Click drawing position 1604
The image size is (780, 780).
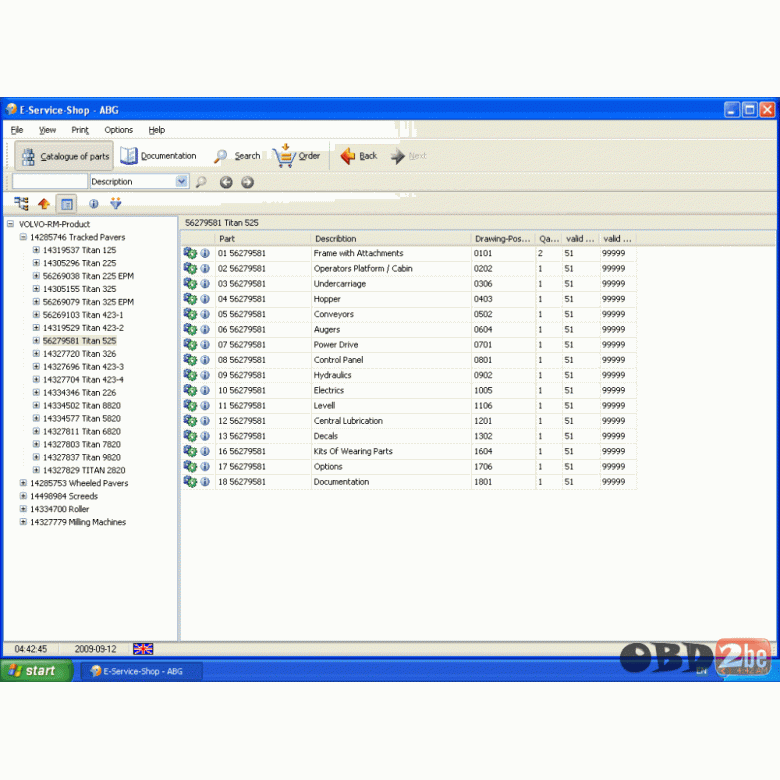(483, 451)
